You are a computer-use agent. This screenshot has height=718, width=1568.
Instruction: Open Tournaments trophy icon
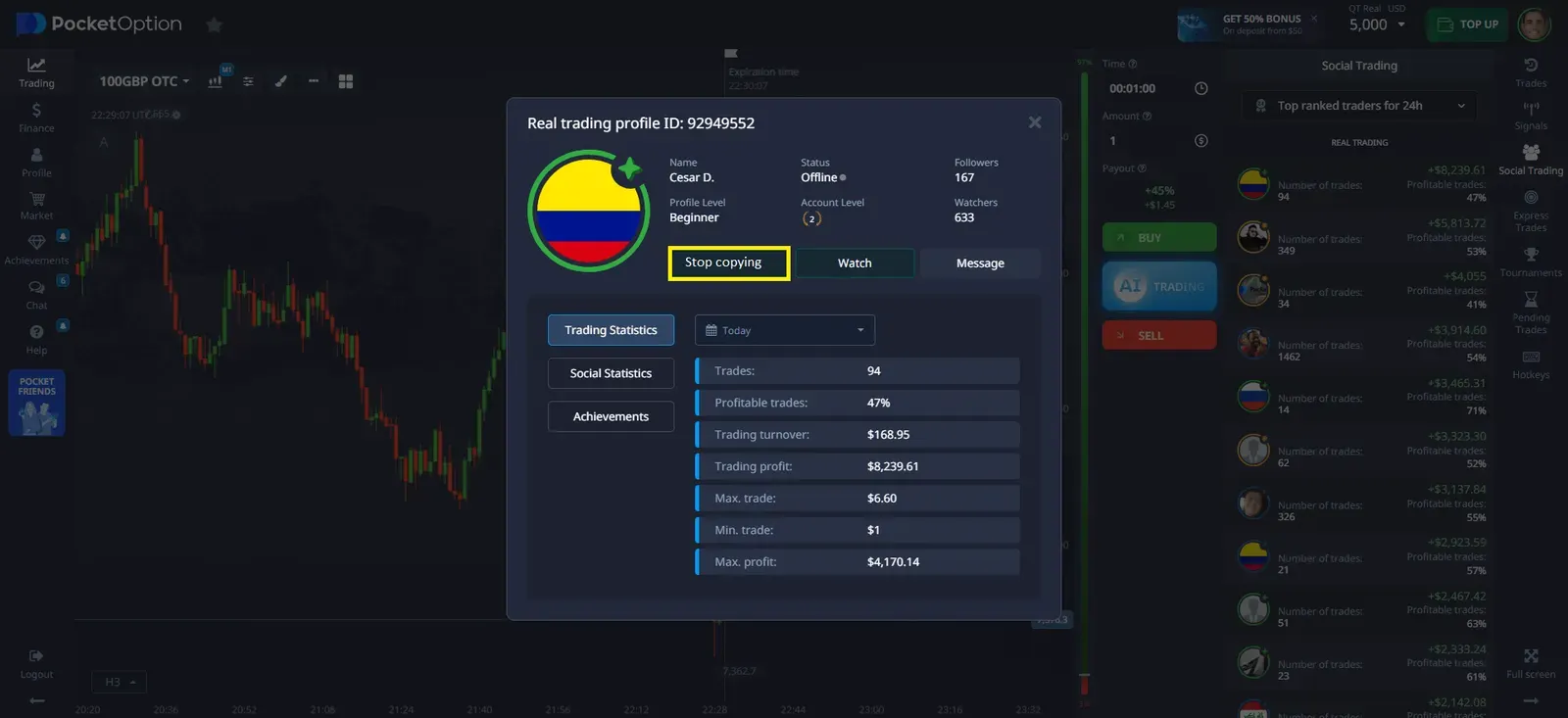[1530, 260]
